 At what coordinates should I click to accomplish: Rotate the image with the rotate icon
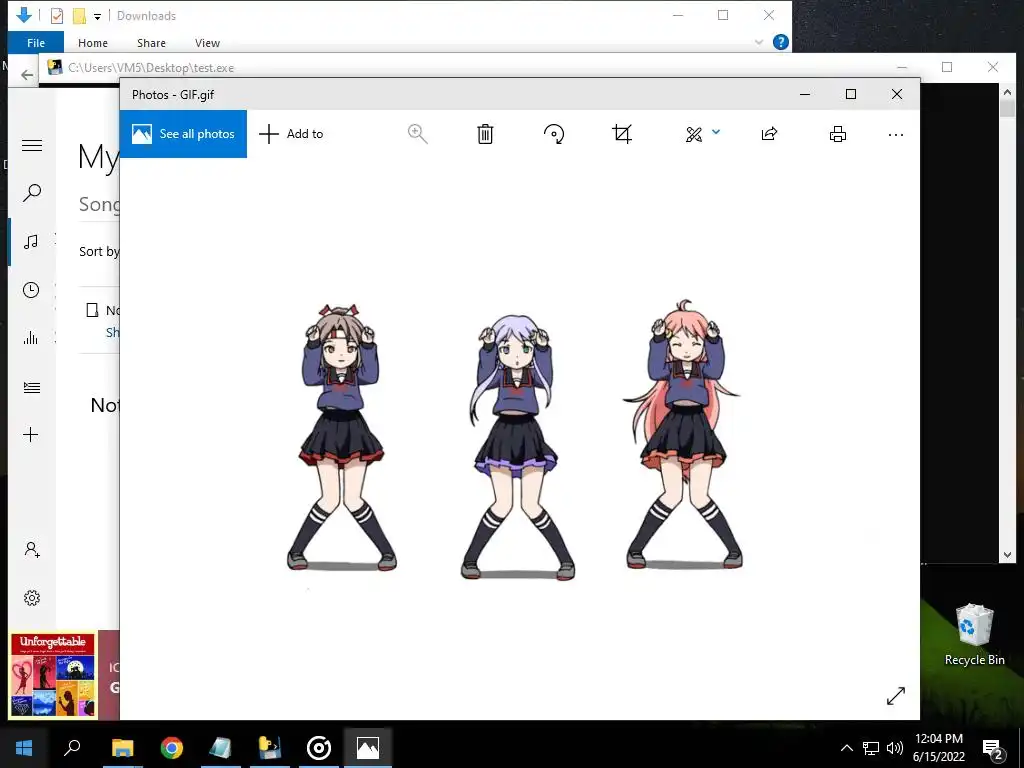pyautogui.click(x=554, y=134)
